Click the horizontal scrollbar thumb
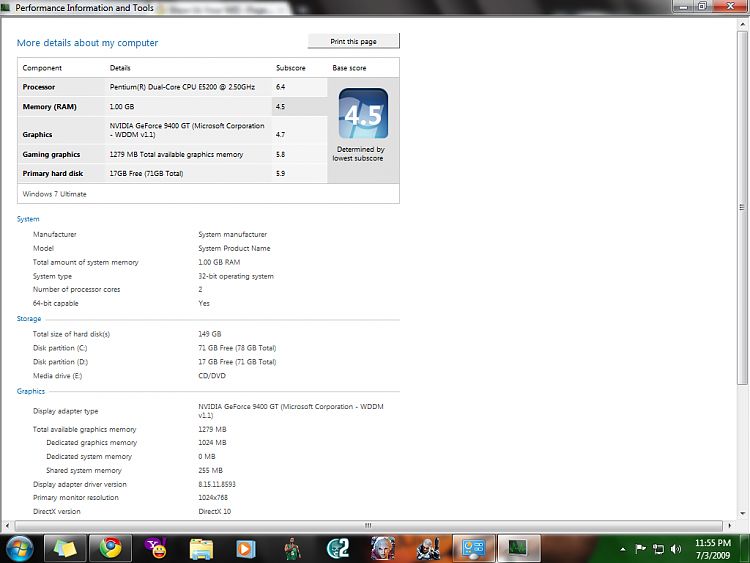 [368, 525]
